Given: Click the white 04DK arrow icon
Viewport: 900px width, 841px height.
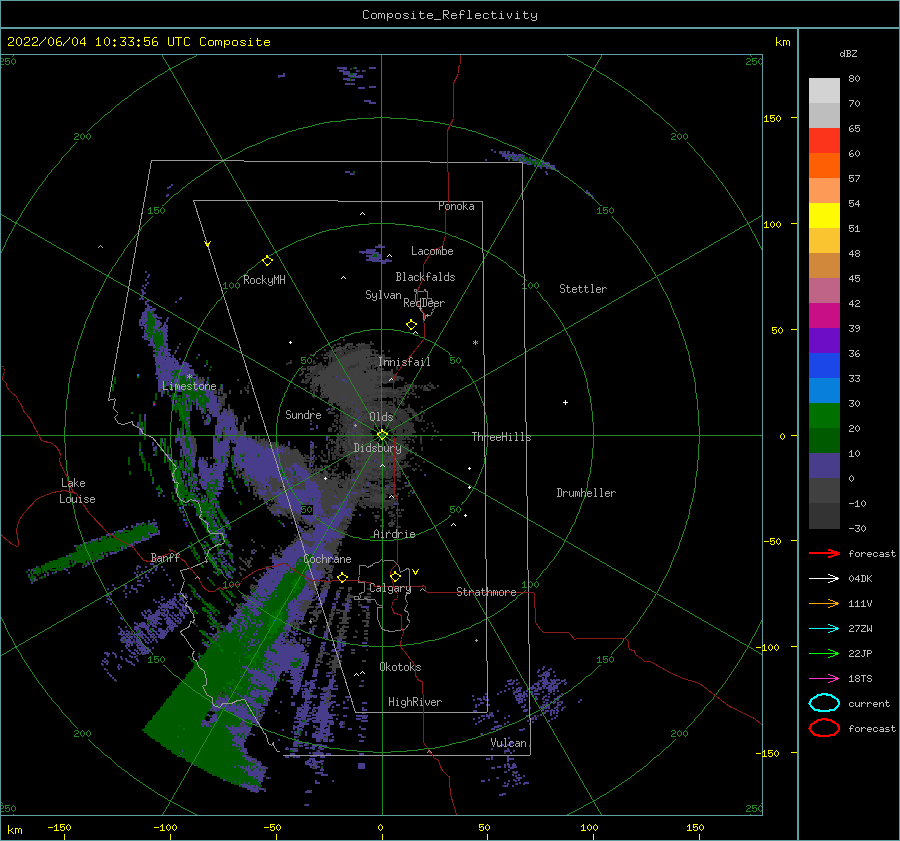Looking at the screenshot, I should coord(824,578).
